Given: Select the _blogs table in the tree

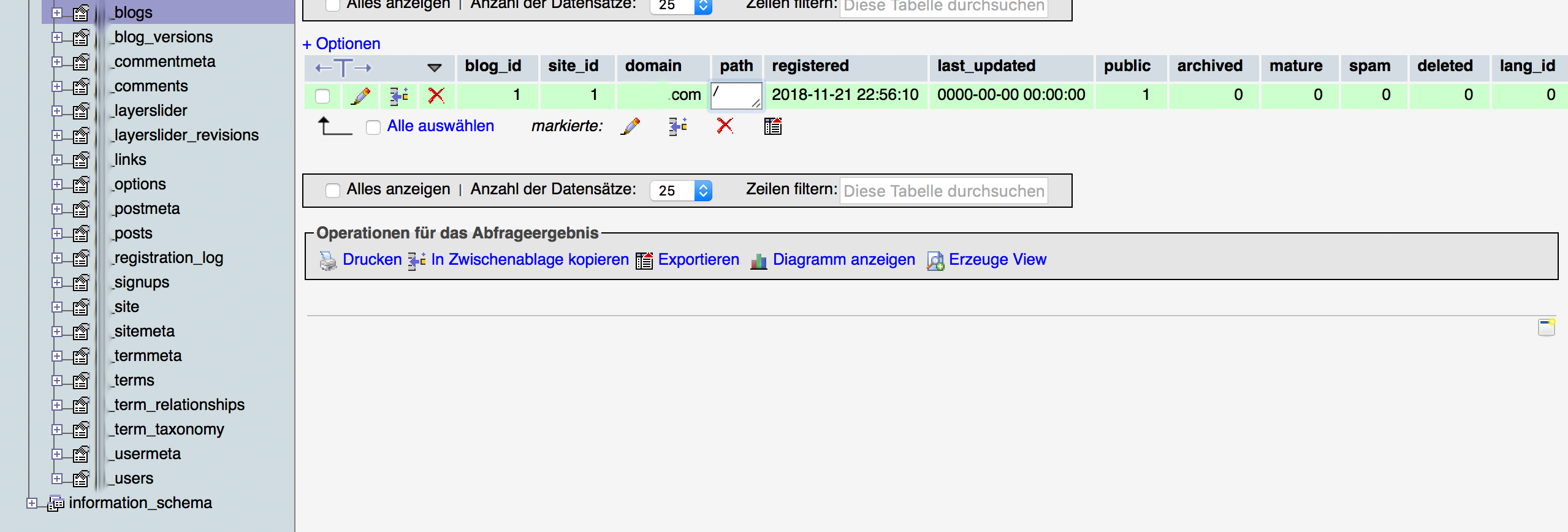Looking at the screenshot, I should (x=131, y=12).
